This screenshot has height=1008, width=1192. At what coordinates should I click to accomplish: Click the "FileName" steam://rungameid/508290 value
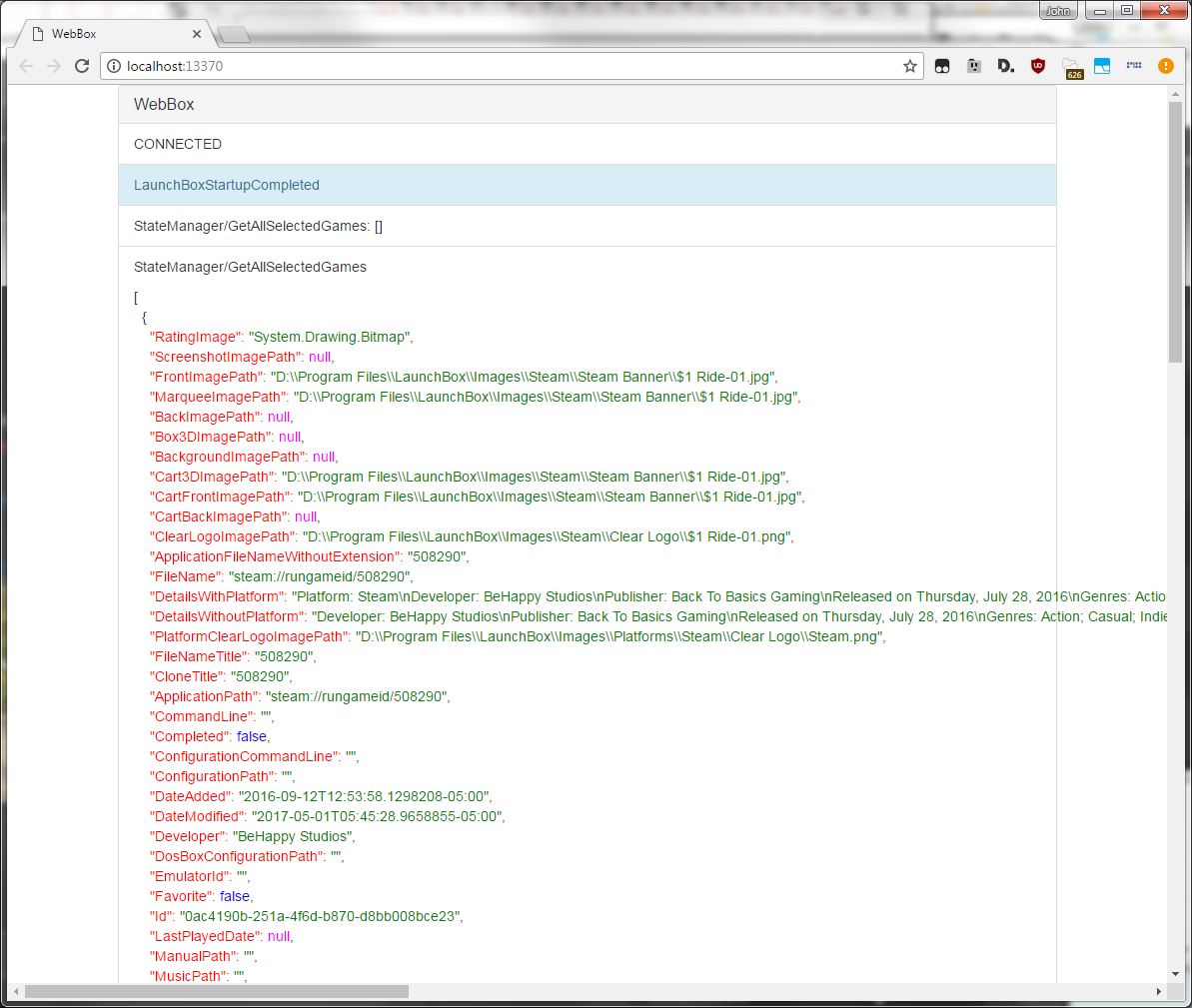pyautogui.click(x=320, y=576)
